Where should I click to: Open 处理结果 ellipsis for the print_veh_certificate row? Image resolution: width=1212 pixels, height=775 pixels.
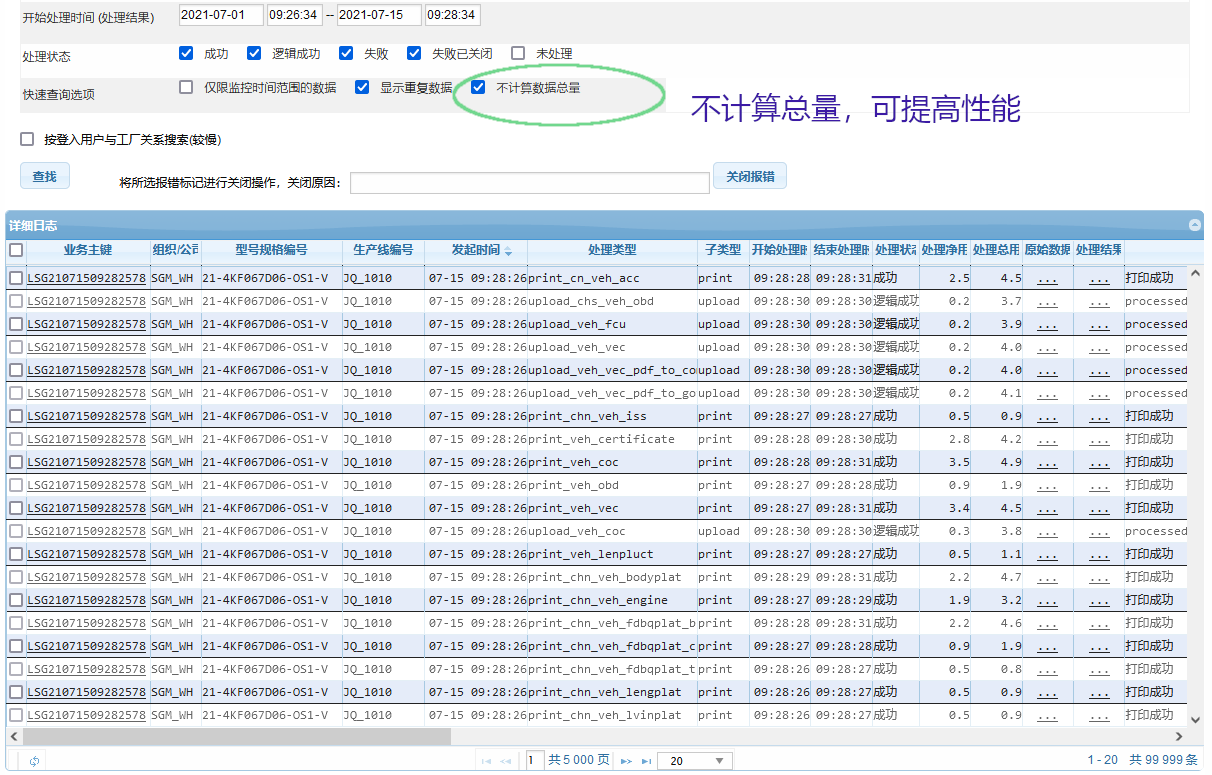click(x=1099, y=439)
